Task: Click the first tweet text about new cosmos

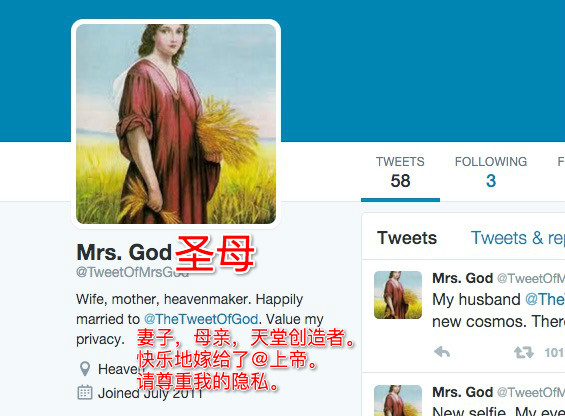Action: 498,310
